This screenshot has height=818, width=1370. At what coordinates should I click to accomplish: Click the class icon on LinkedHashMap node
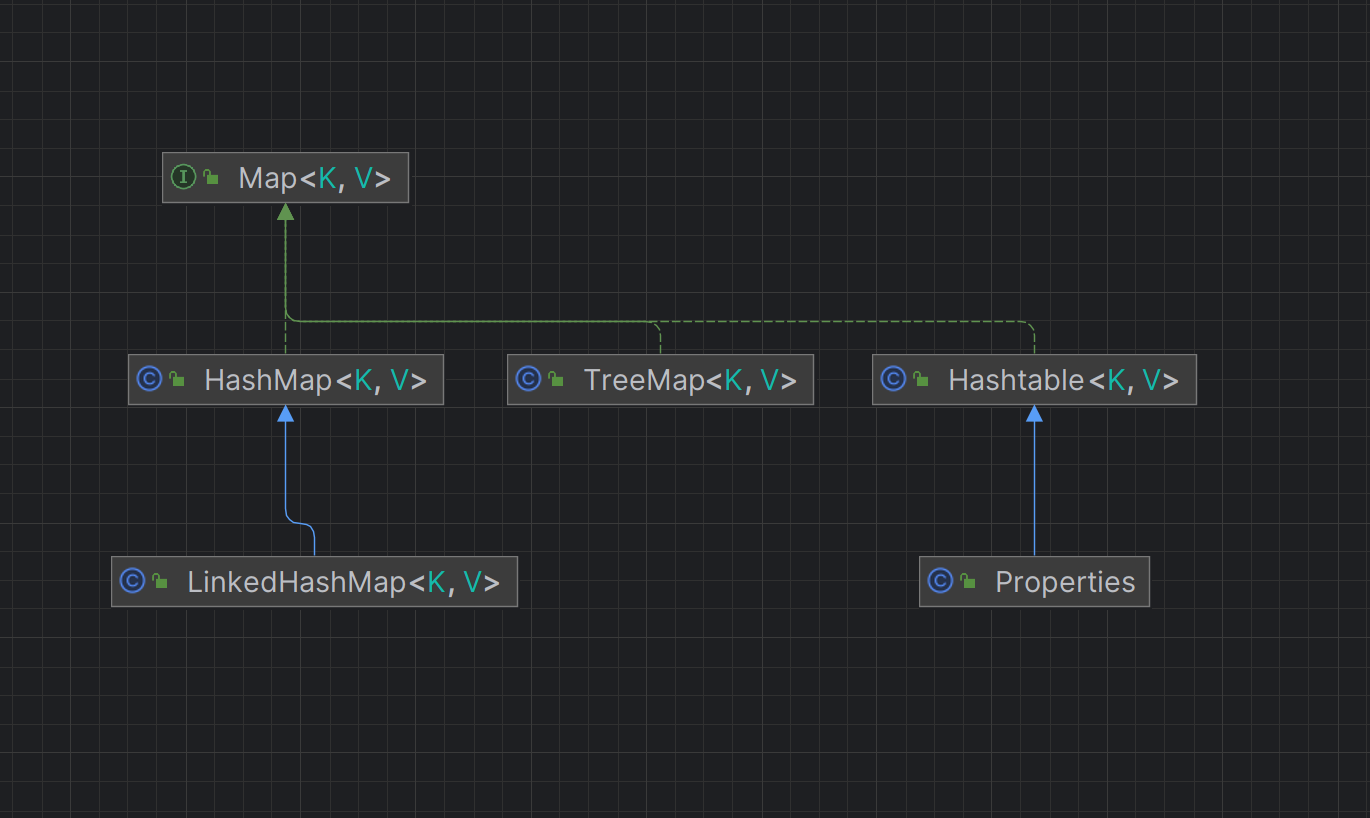[132, 582]
